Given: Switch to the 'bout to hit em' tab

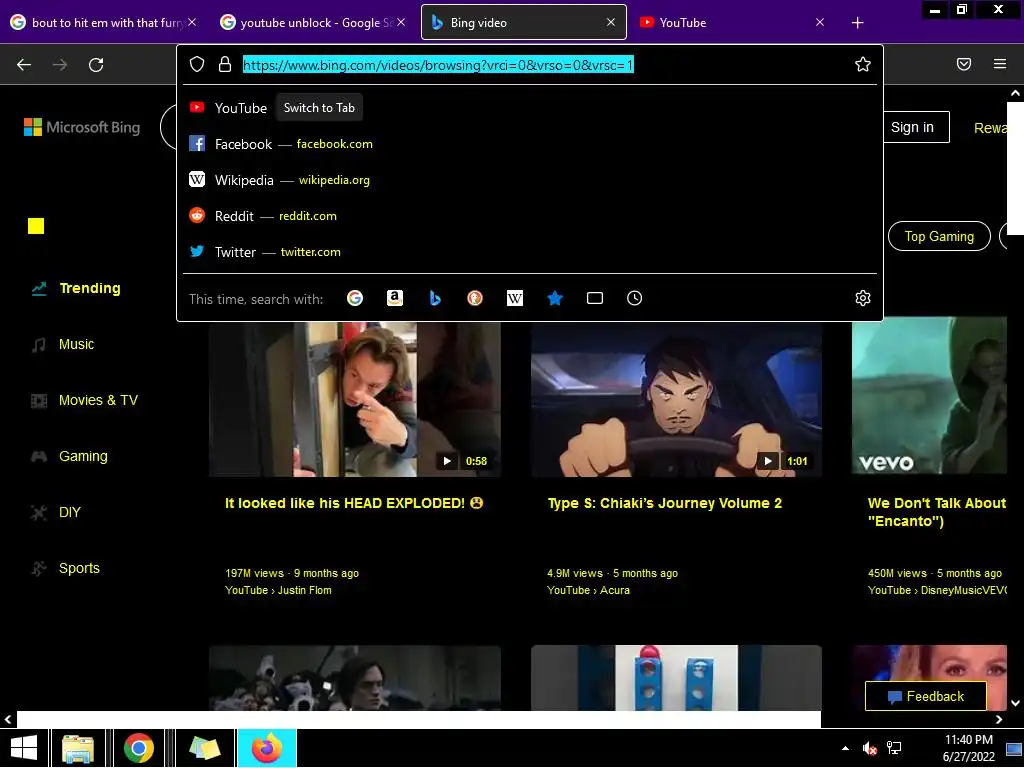Looking at the screenshot, I should tap(104, 22).
